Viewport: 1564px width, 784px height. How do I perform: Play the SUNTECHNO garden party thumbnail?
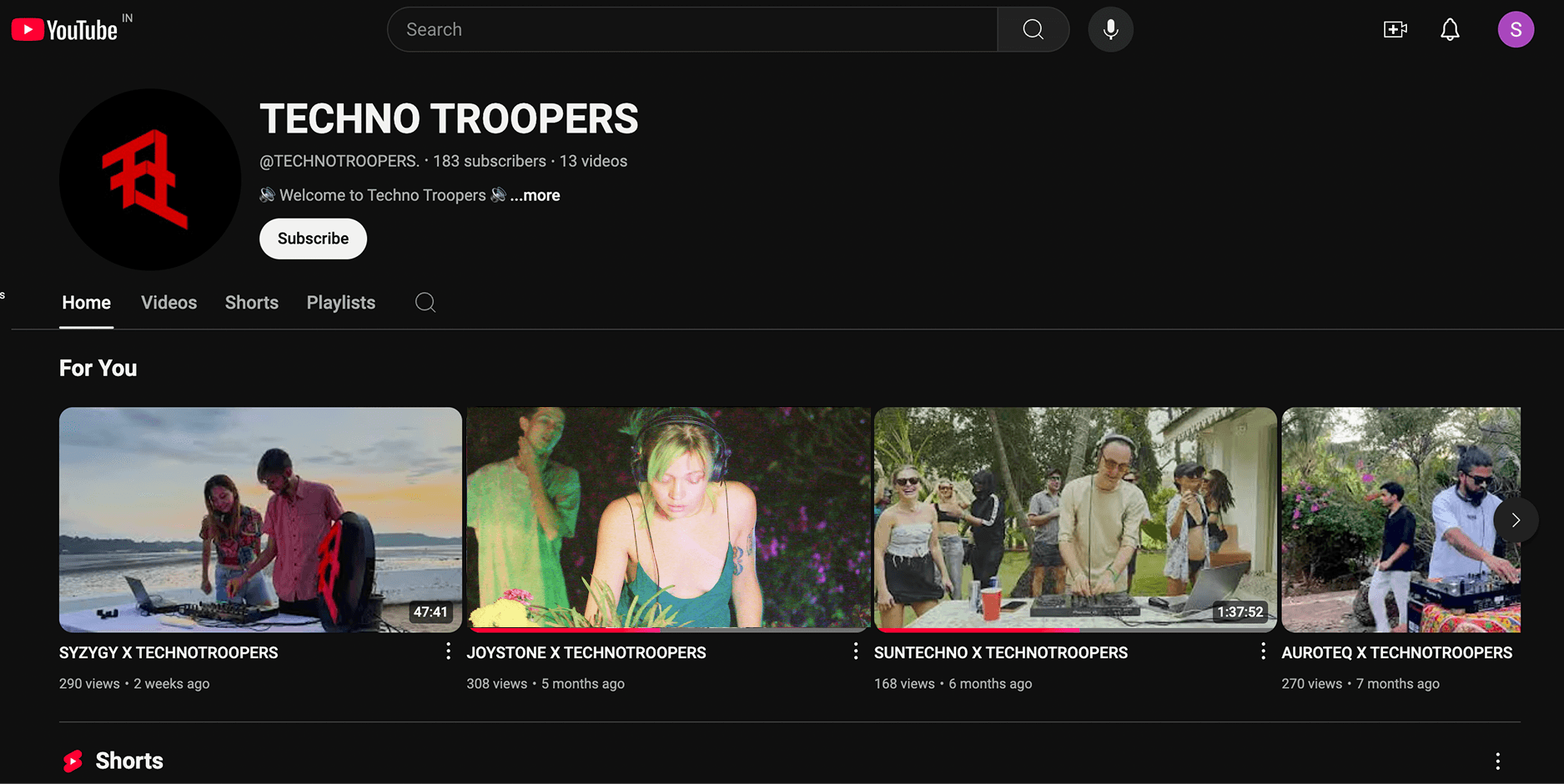[1075, 520]
